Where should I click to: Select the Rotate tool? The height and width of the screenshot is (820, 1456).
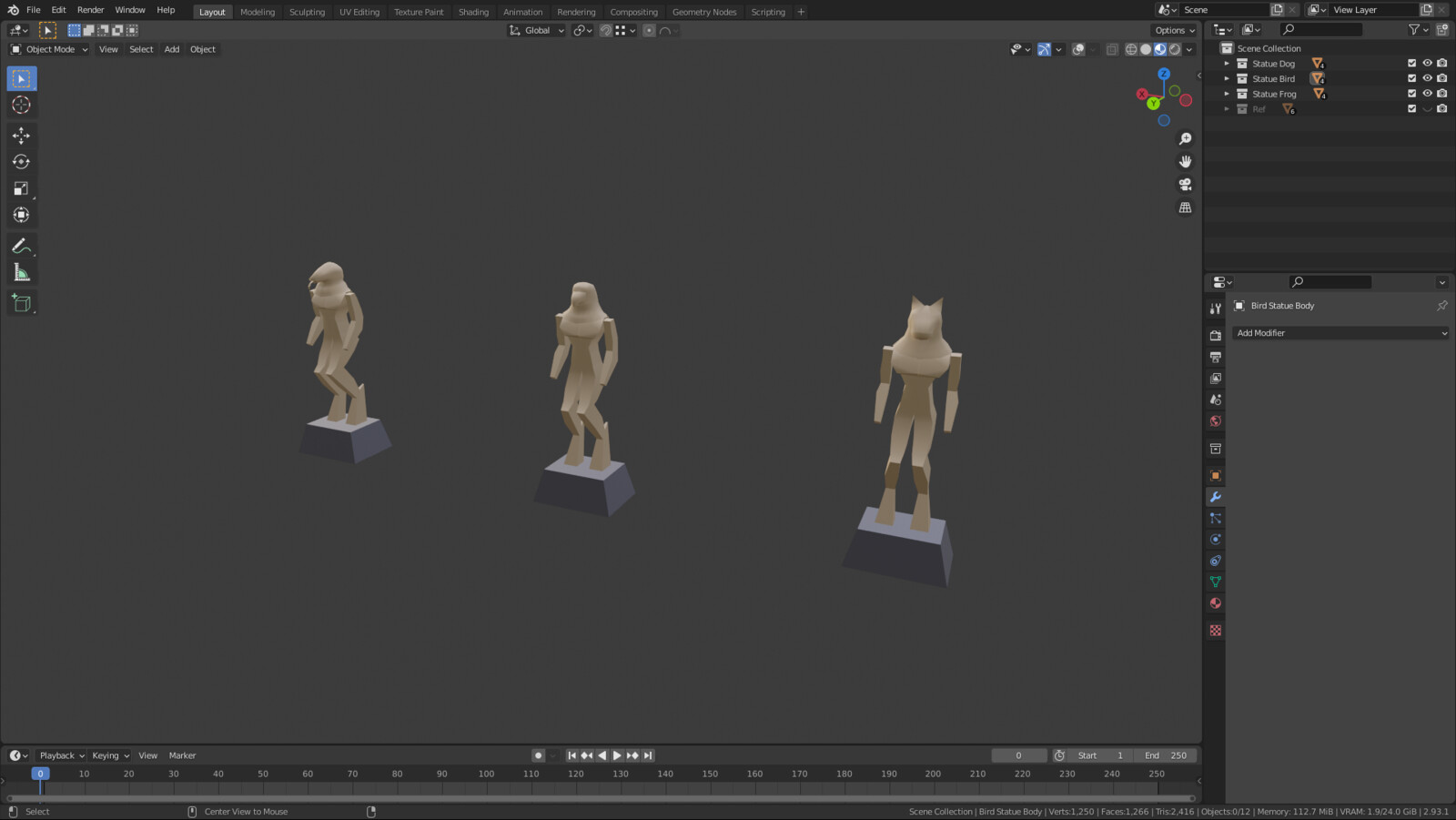click(22, 162)
